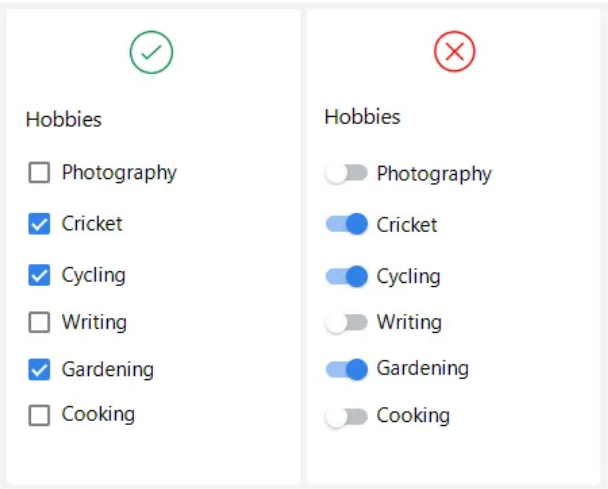Check the Photography checkbox
The height and width of the screenshot is (489, 608).
tap(39, 172)
